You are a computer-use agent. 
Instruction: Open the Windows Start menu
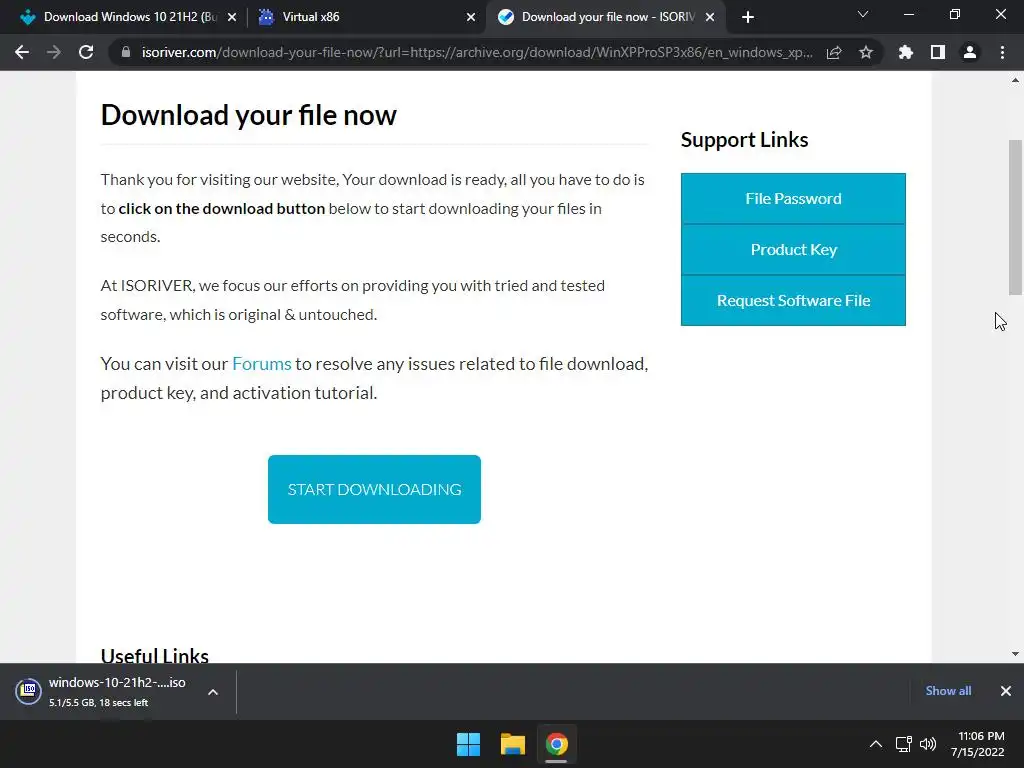coord(468,744)
